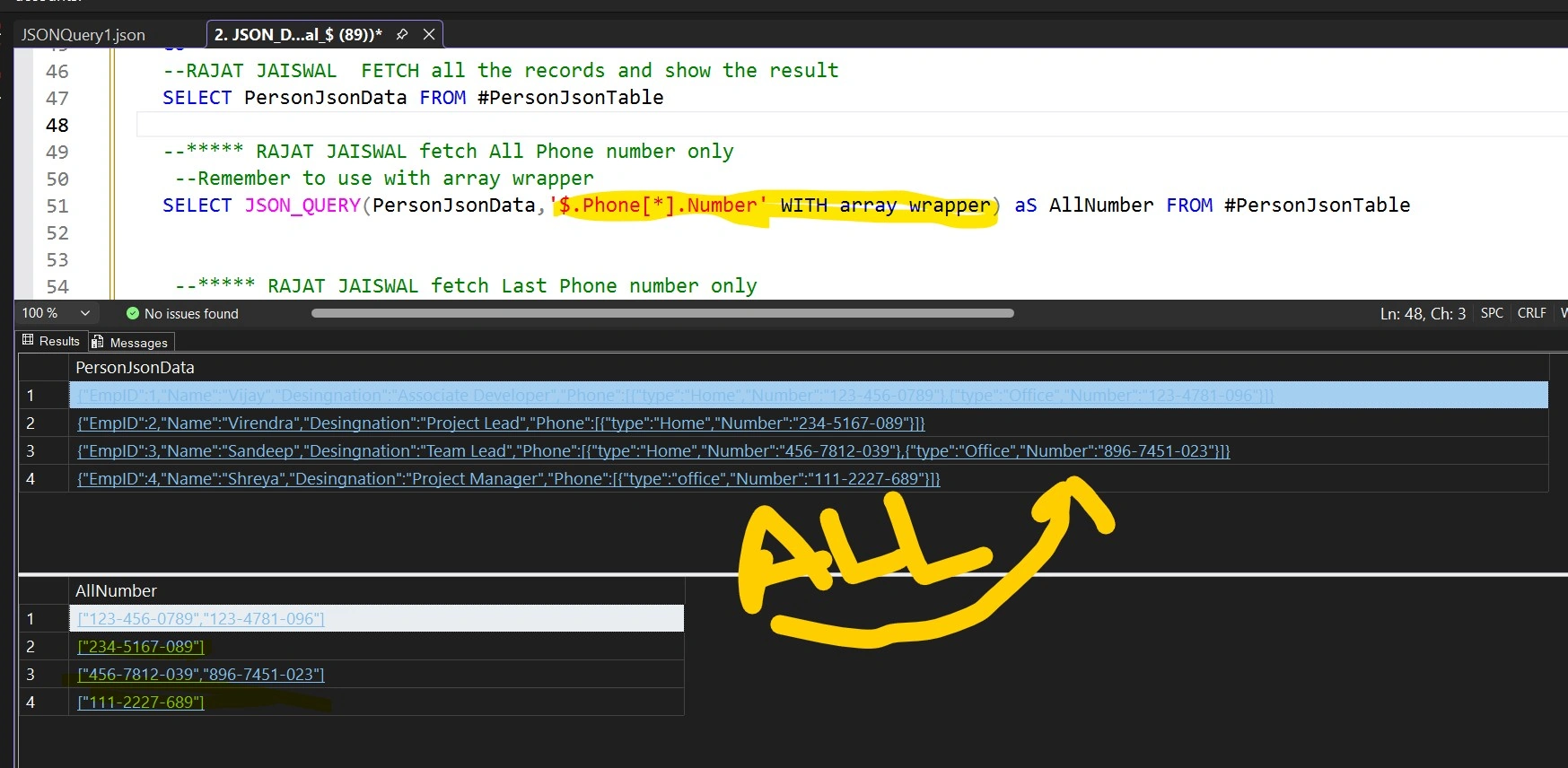Switch to the JSONQuery1.json tab

(x=83, y=35)
